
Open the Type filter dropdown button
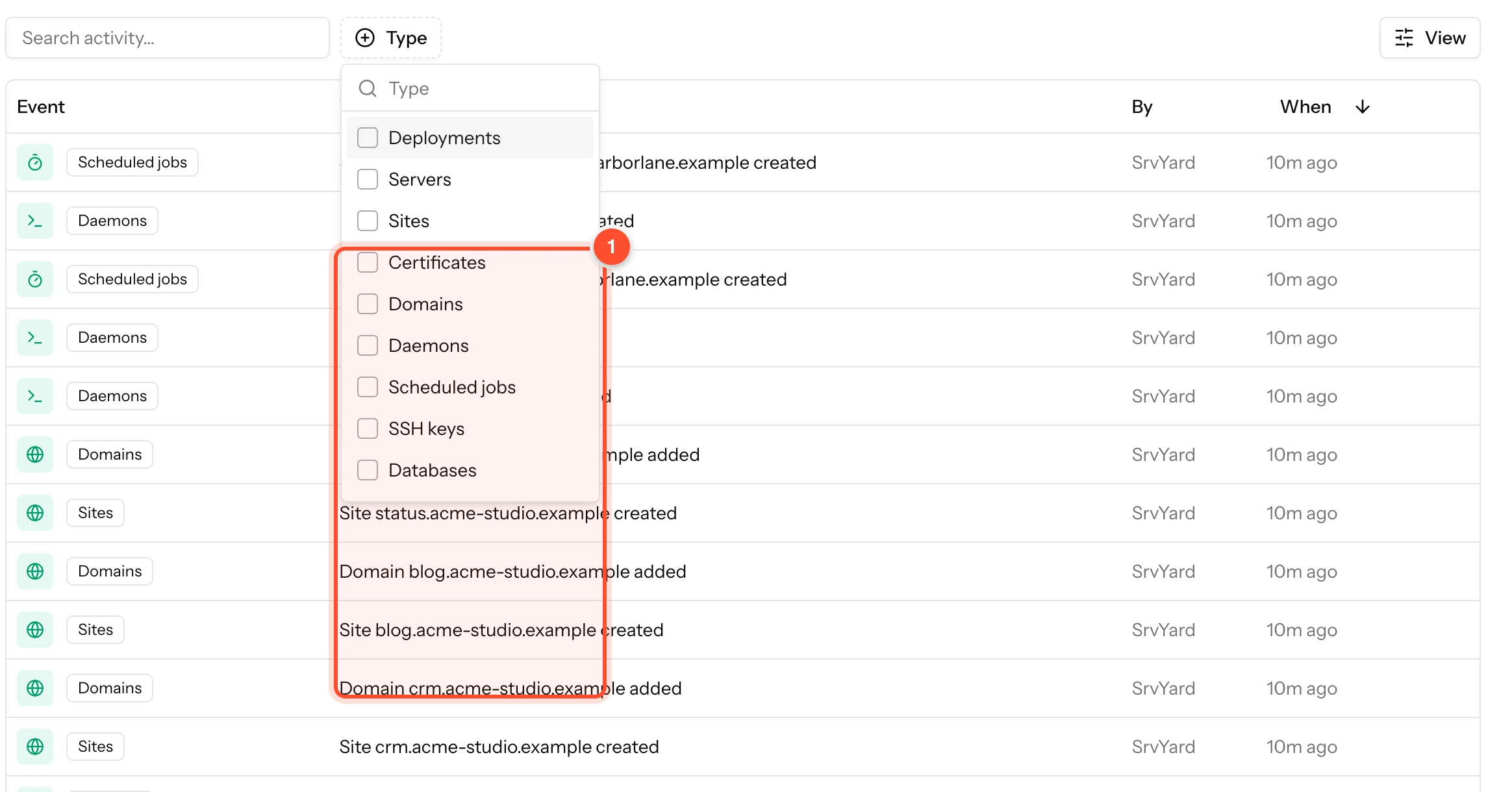point(391,38)
